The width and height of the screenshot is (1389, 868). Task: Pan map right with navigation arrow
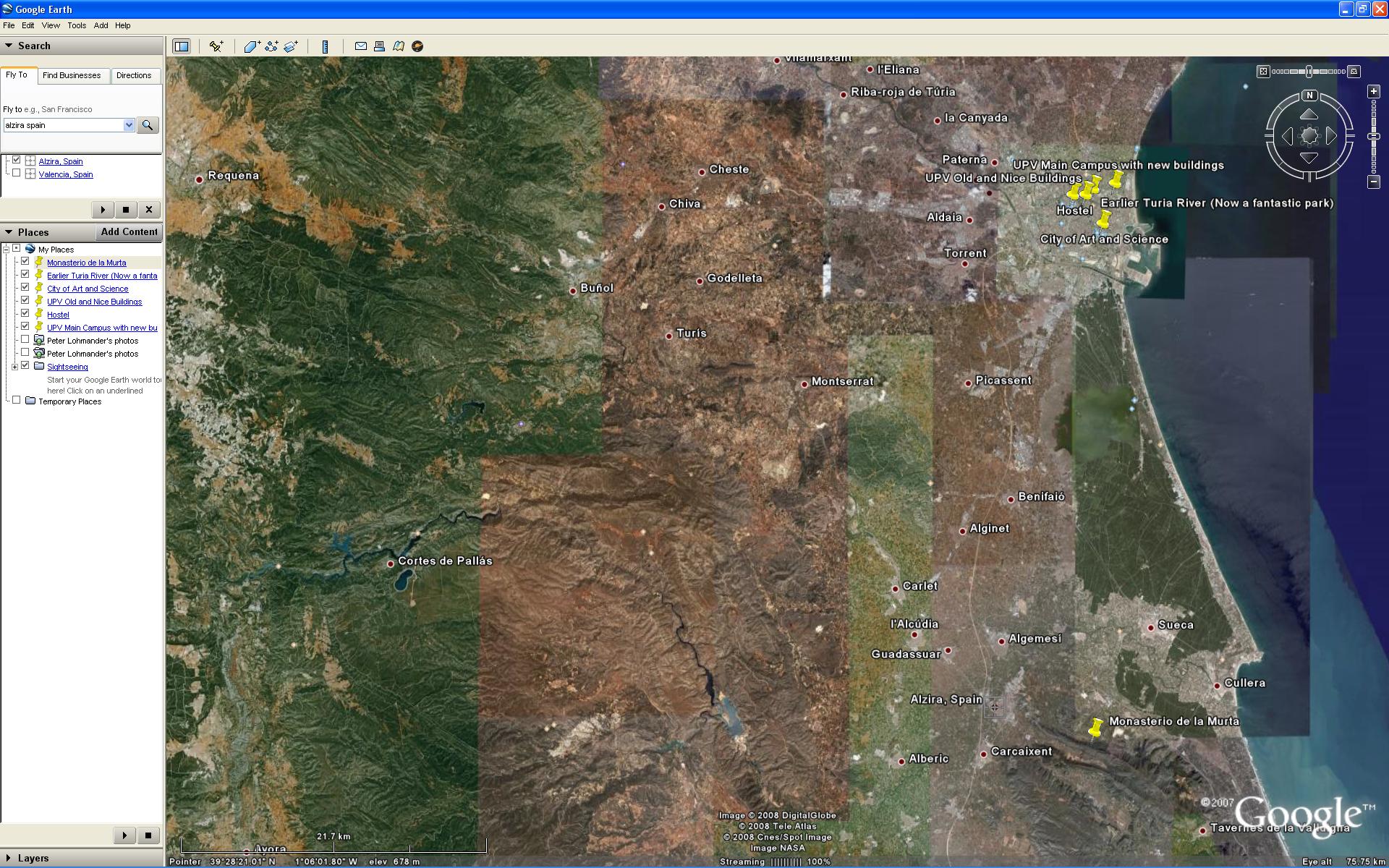[1330, 136]
